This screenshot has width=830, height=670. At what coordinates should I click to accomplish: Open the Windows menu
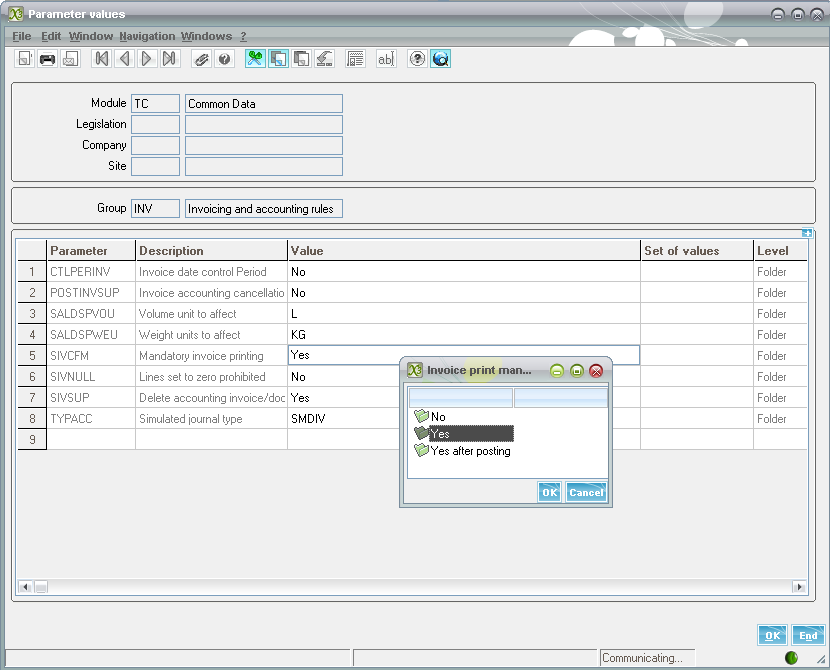pos(206,36)
